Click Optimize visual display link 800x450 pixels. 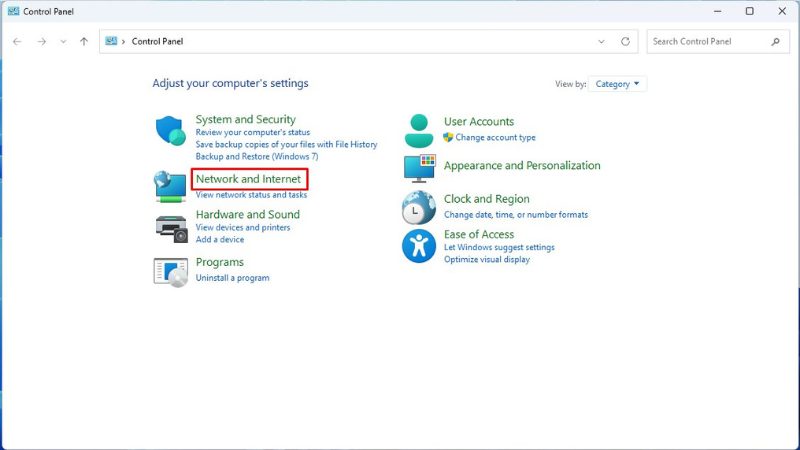[487, 259]
